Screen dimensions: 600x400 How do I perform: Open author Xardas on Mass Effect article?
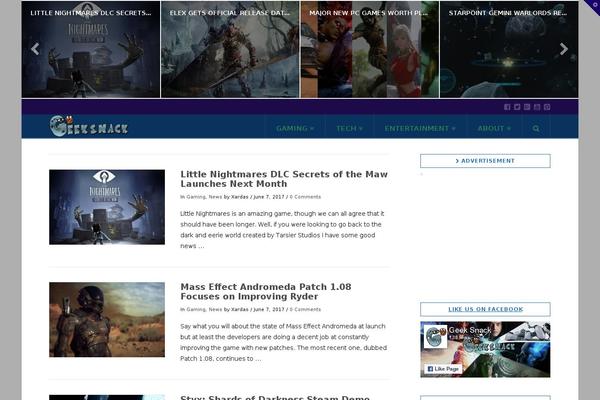(x=240, y=310)
